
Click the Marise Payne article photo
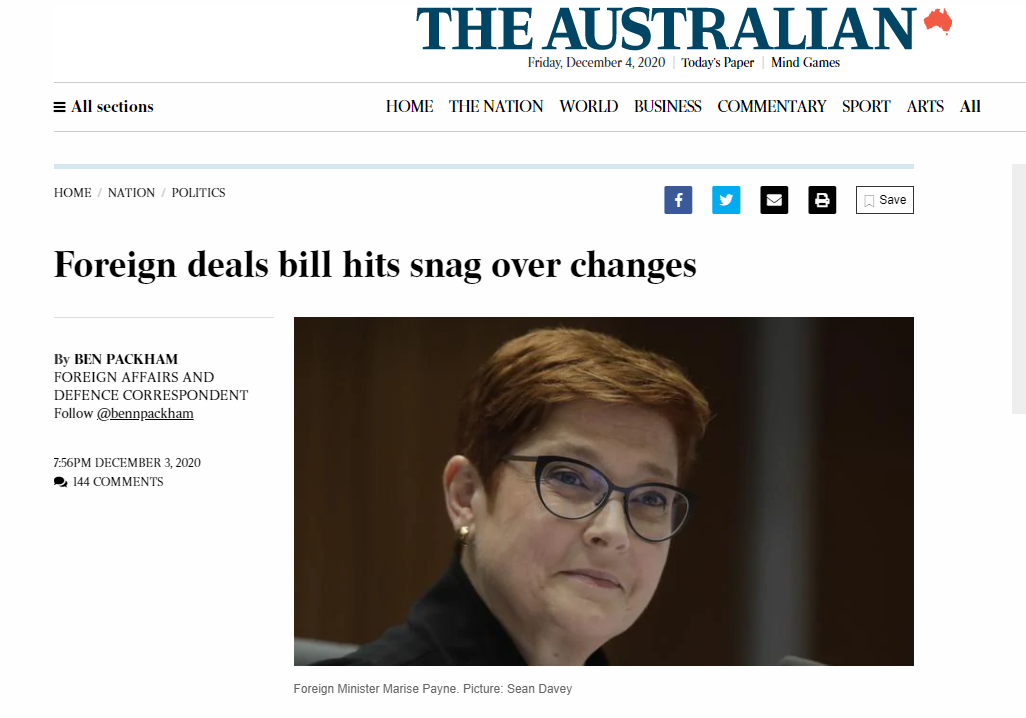pos(603,492)
